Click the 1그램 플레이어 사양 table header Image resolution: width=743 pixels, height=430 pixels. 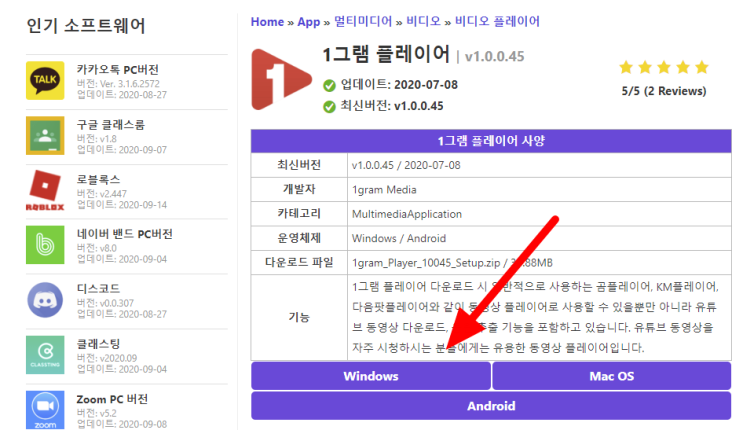491,141
